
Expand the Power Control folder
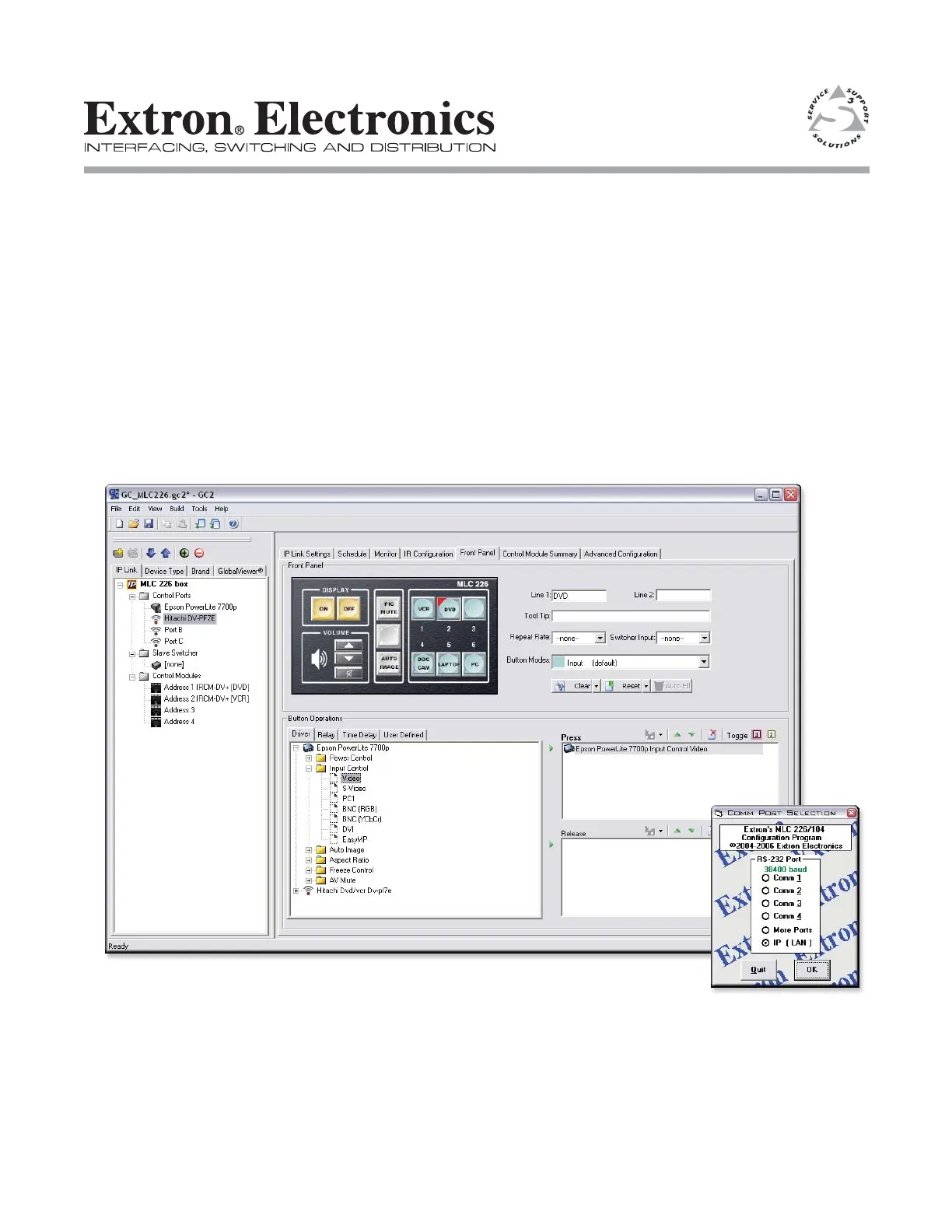309,758
